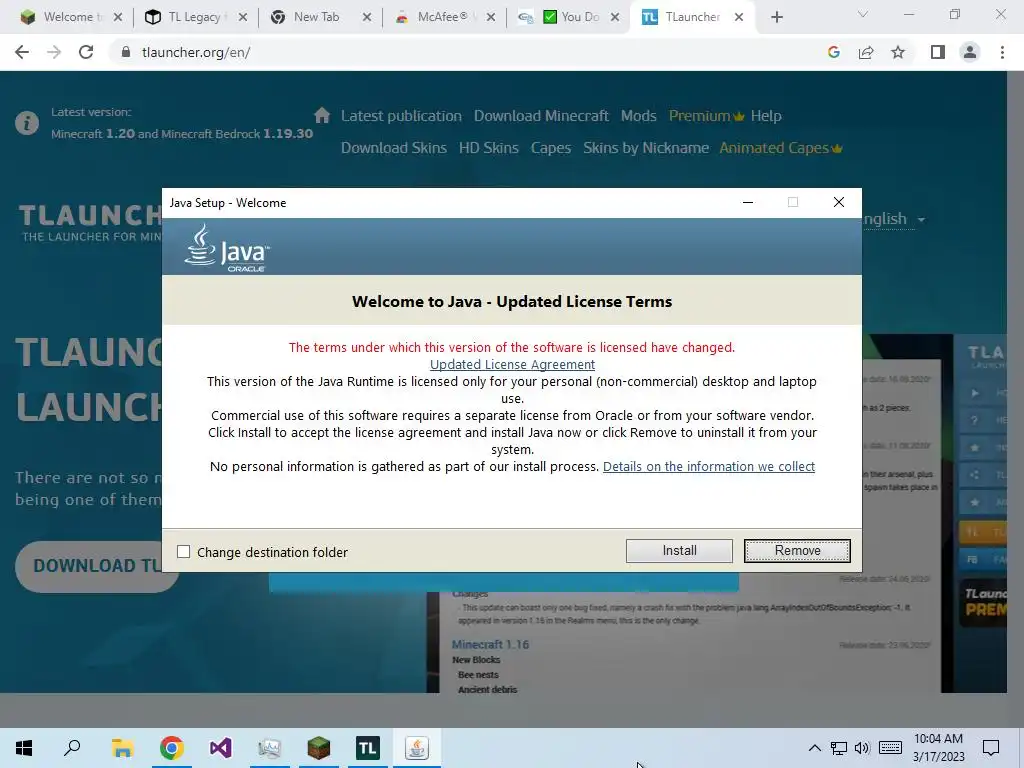1024x768 pixels.
Task: Close the Welcome tab
Action: (x=118, y=17)
